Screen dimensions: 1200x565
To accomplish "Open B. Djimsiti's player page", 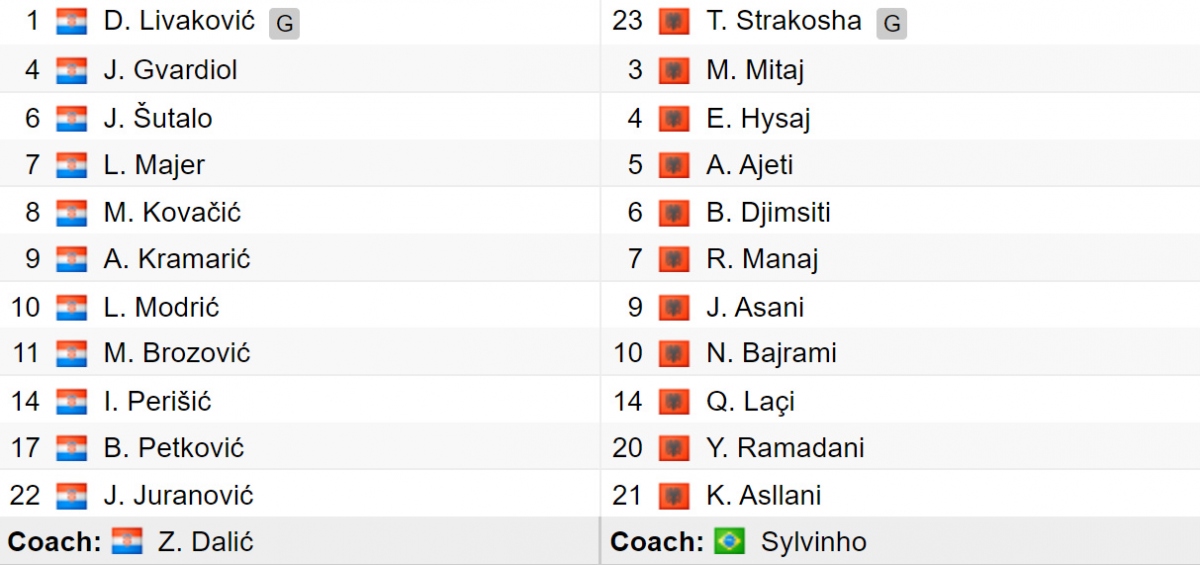I will coord(768,213).
